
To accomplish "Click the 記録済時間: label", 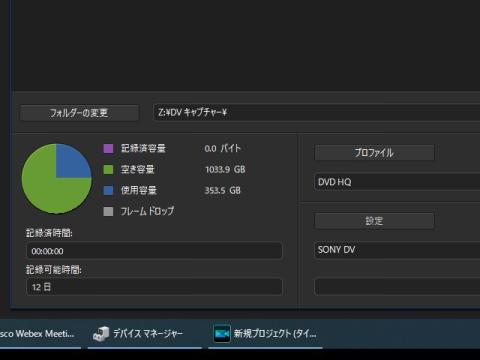I will click(49, 233).
